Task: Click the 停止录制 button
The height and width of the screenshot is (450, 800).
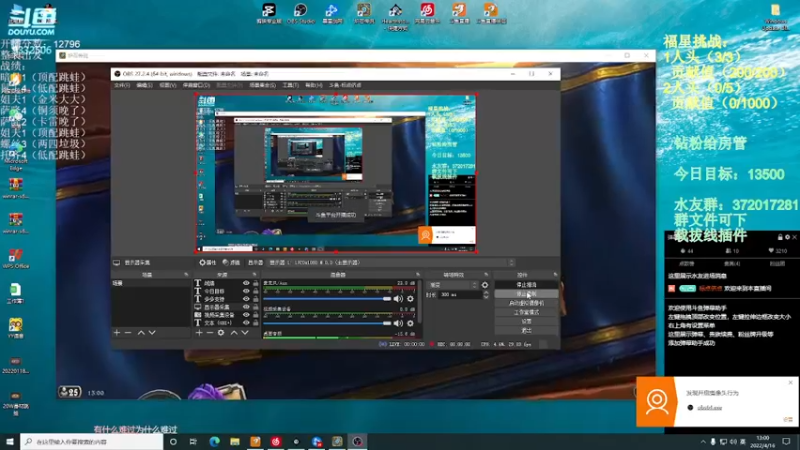Action: click(526, 294)
